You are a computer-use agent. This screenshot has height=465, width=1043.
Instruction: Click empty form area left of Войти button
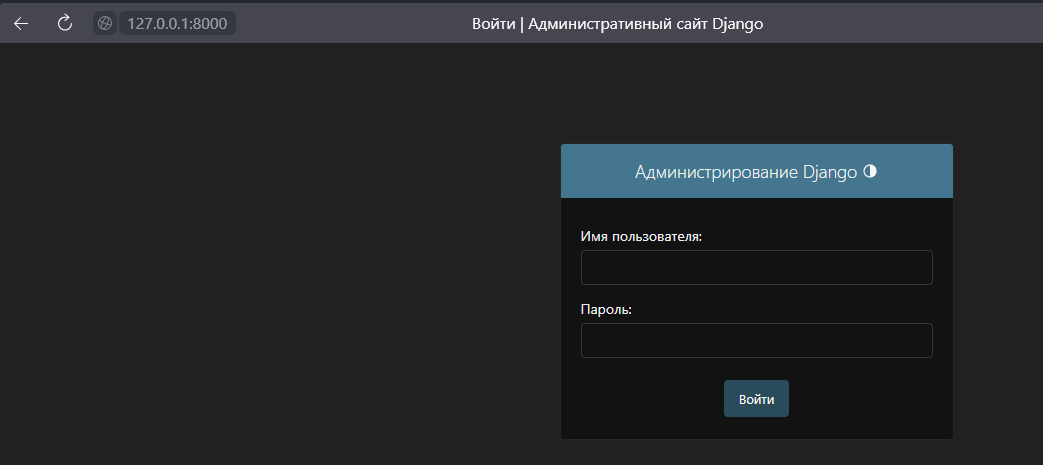pos(640,398)
